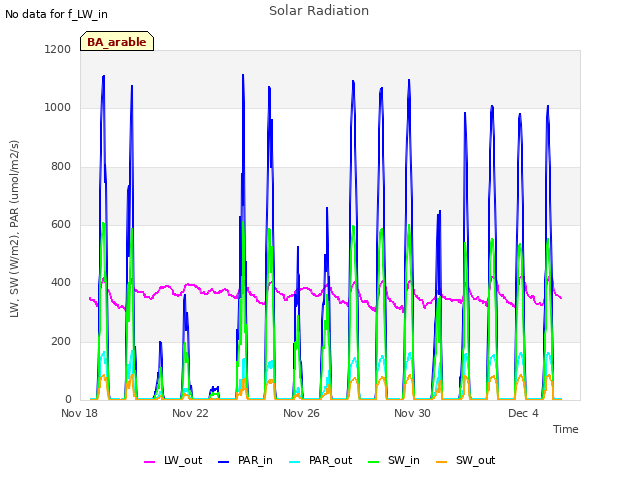
Task: Click the 200 y-axis tick label
Action: click(x=61, y=342)
